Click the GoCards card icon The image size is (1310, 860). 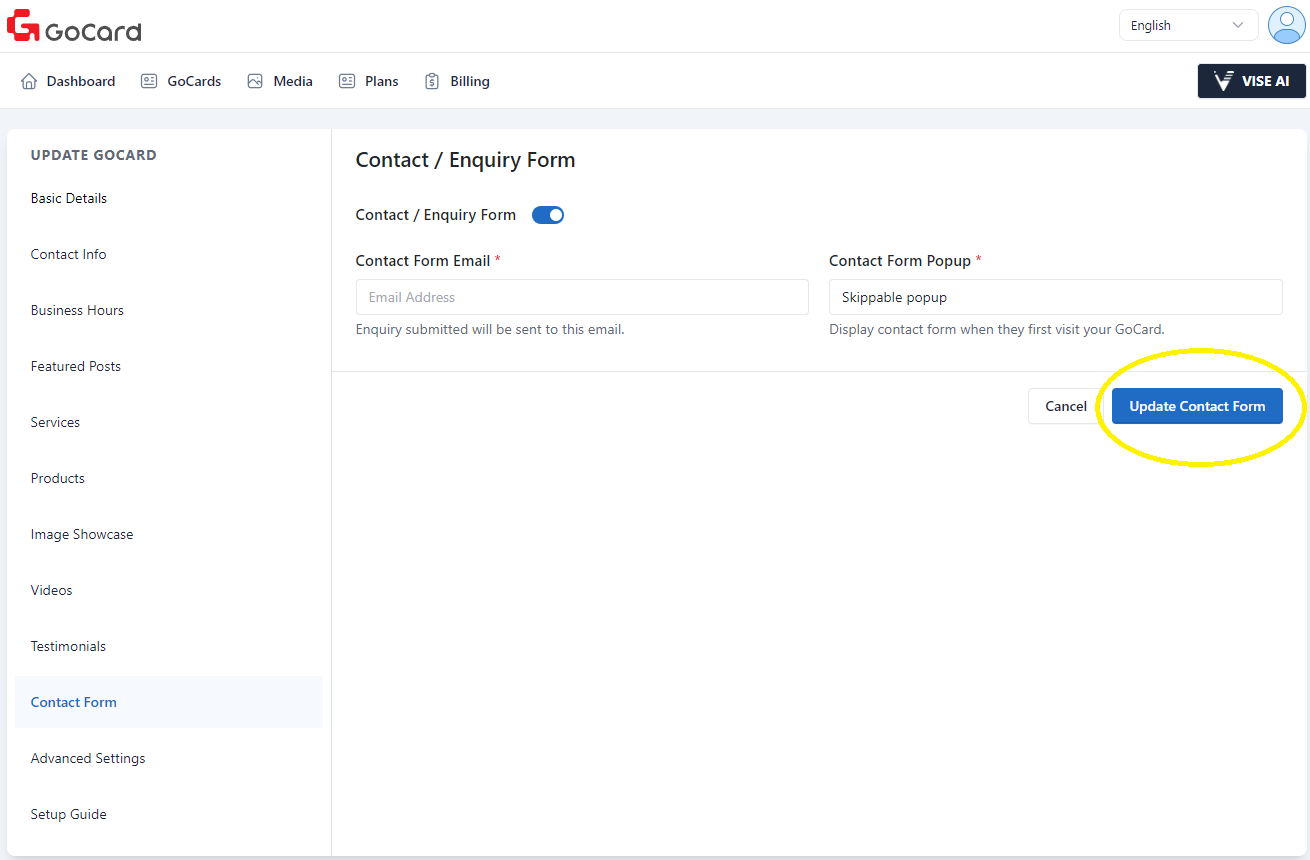[149, 81]
